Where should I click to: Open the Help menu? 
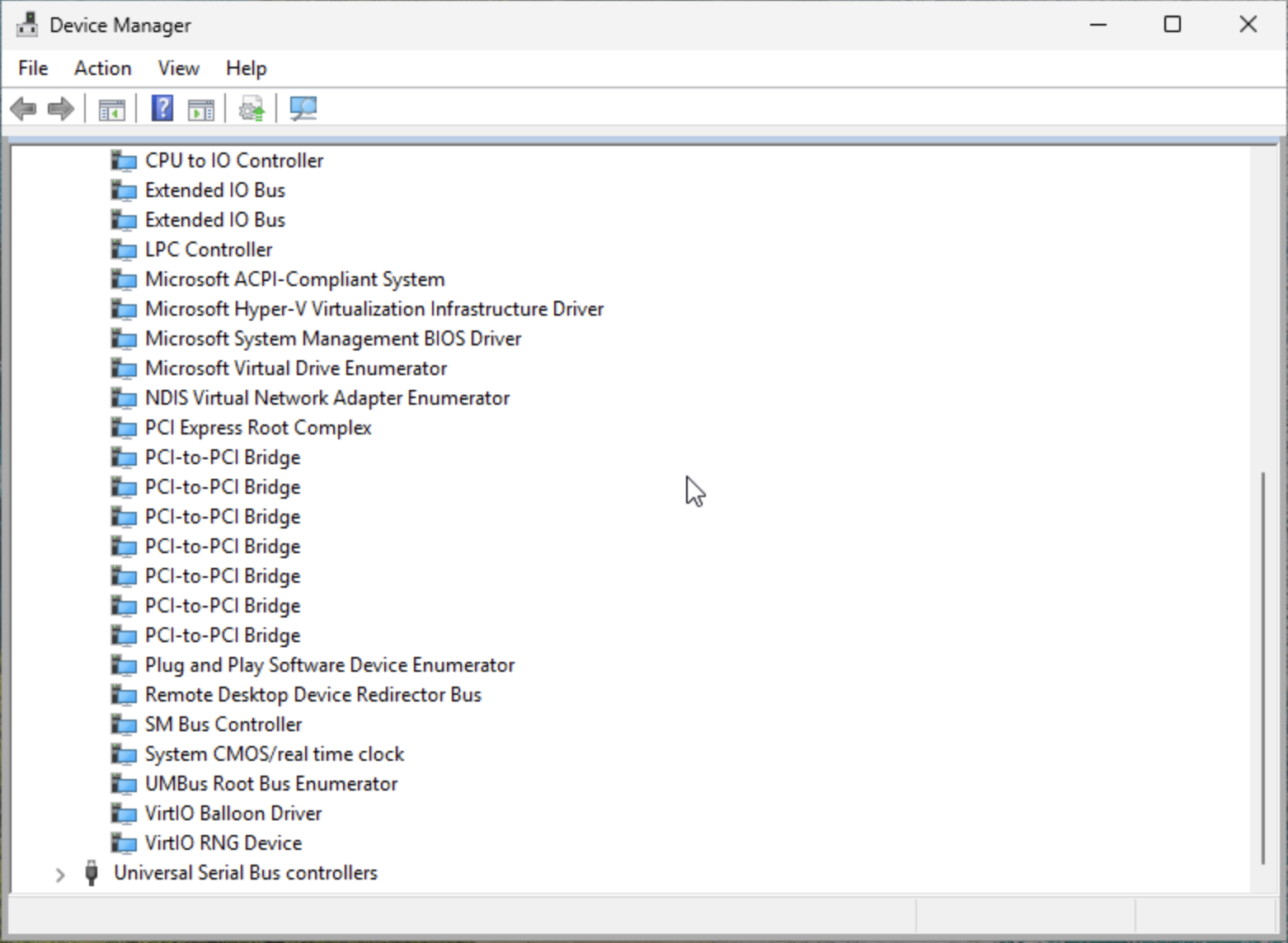tap(246, 68)
